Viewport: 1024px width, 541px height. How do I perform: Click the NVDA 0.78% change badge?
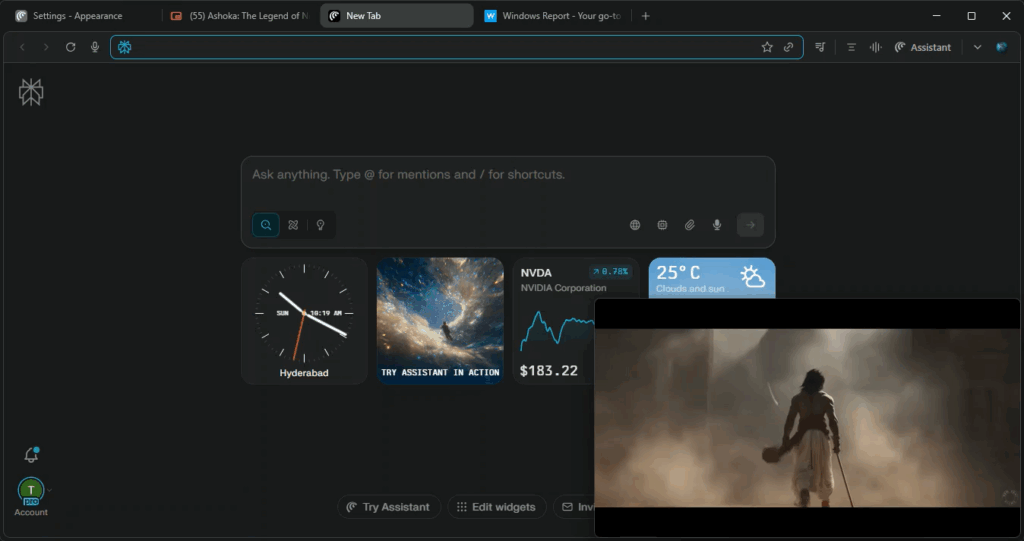[x=611, y=271]
